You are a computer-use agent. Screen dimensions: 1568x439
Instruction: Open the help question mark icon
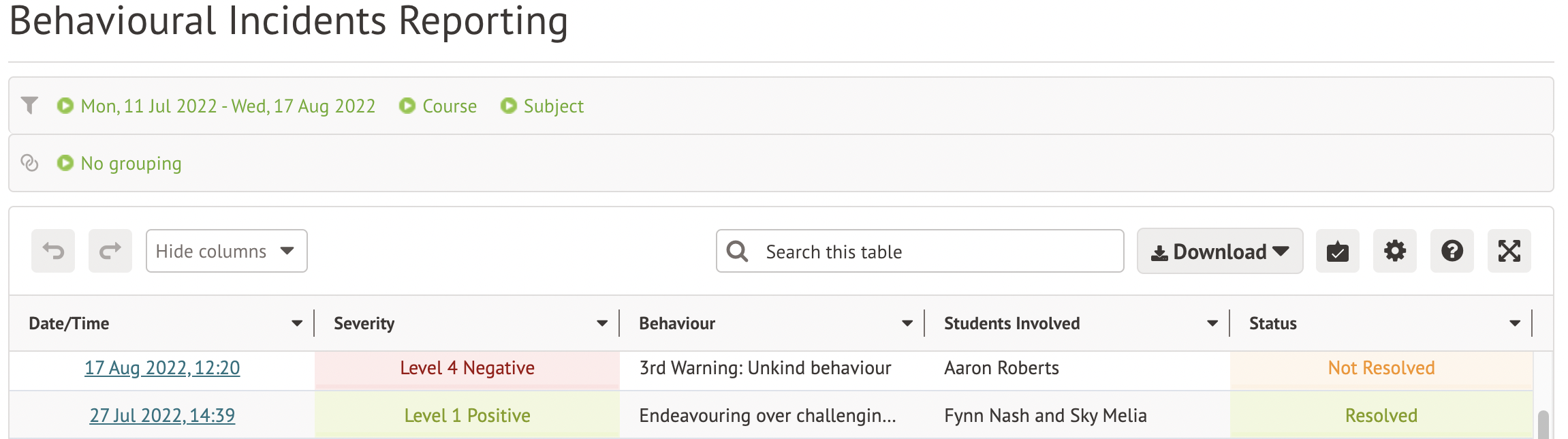tap(1452, 252)
